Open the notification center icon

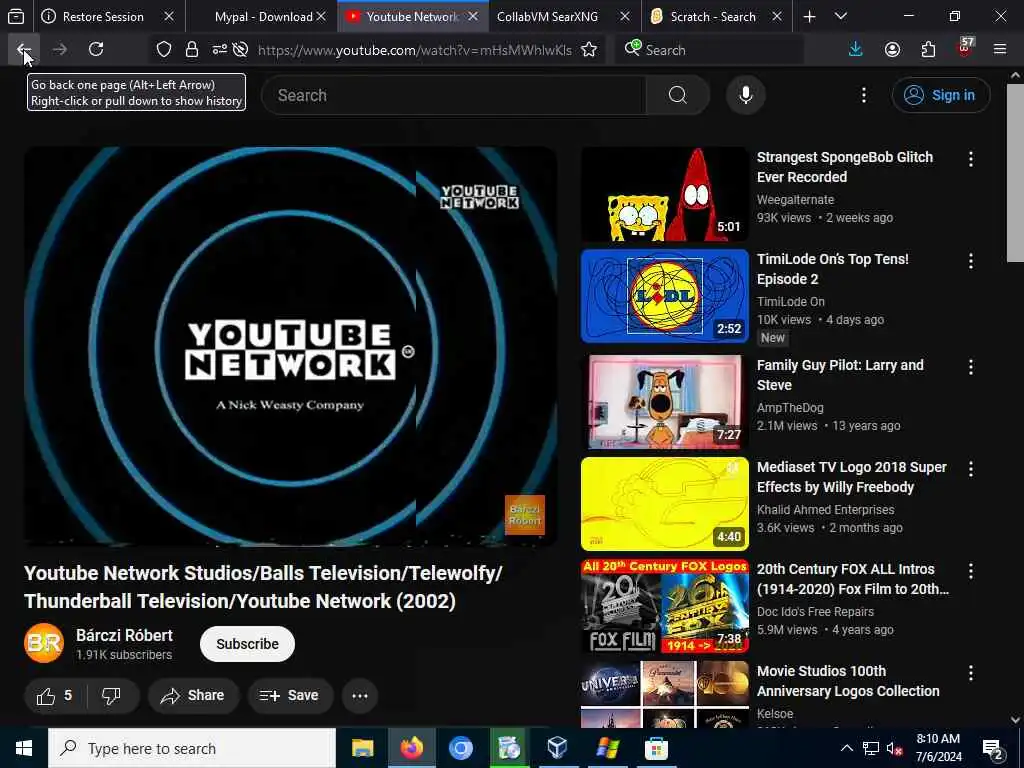pos(993,748)
